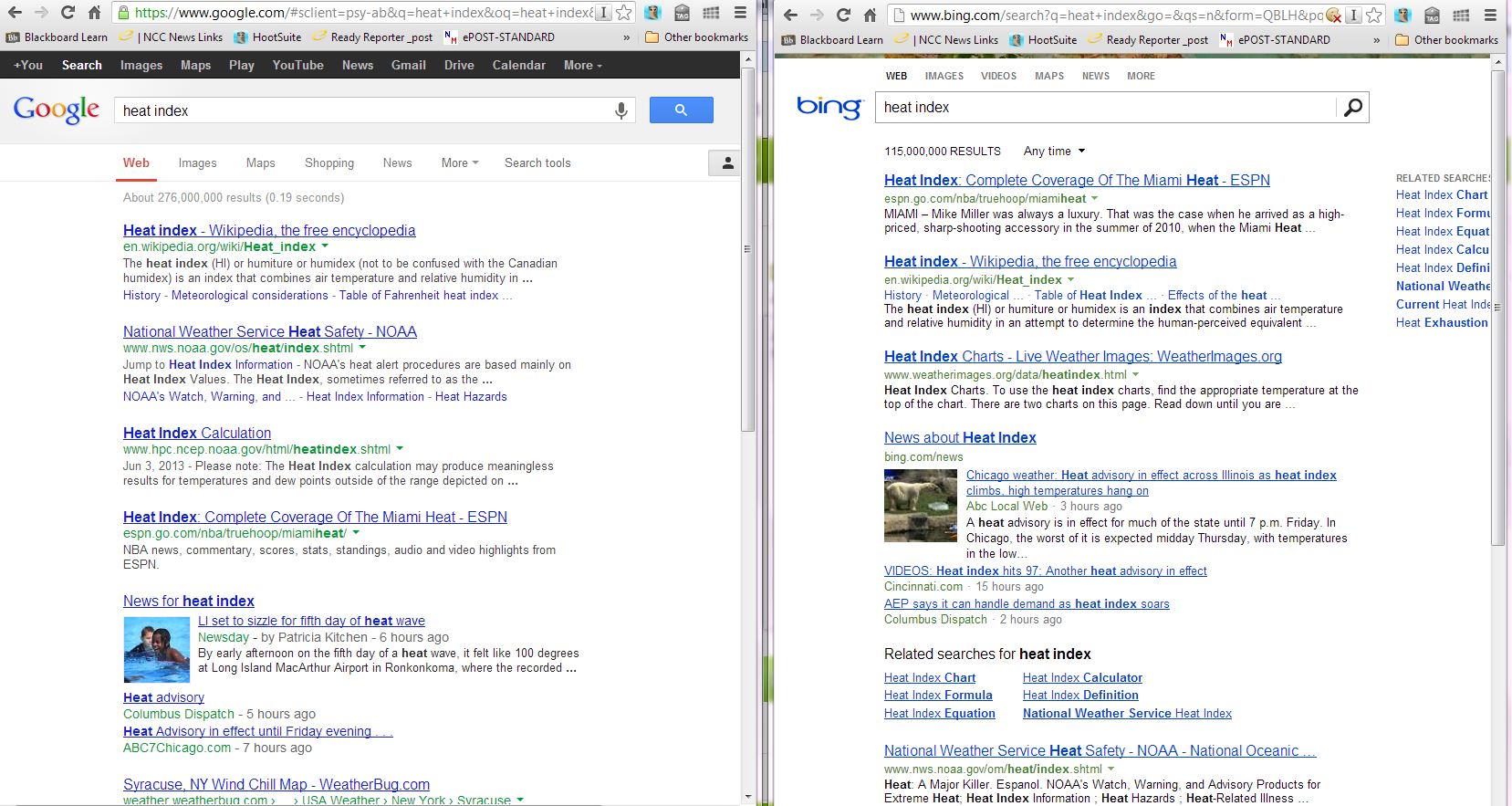
Task: Start Google voice search with the microphone
Action: pyautogui.click(x=621, y=110)
